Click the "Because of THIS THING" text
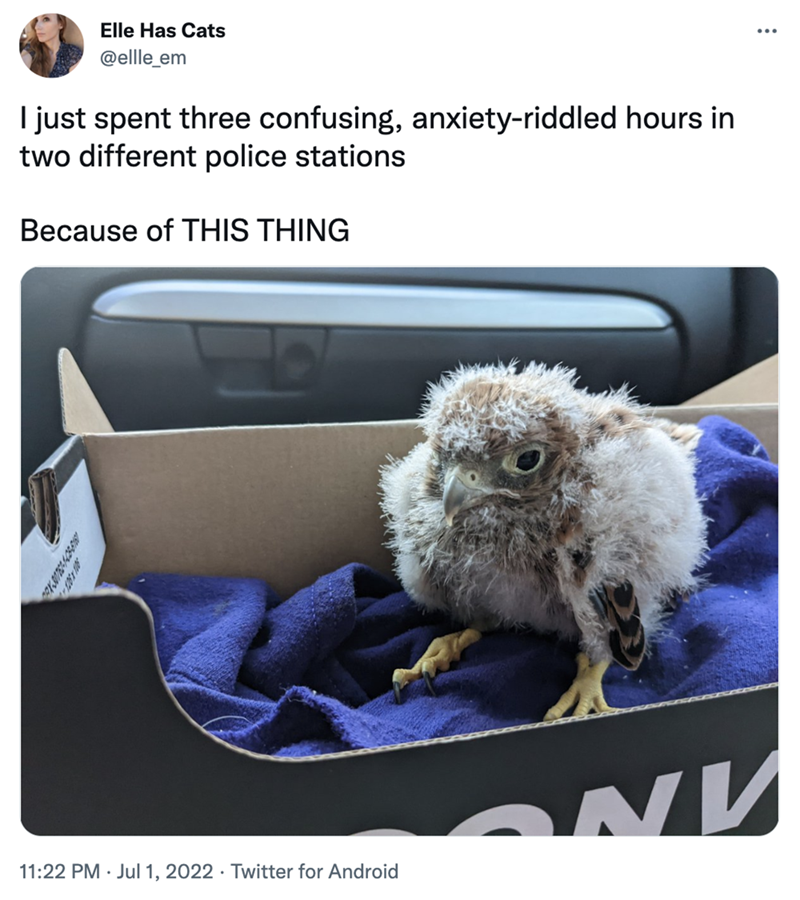The width and height of the screenshot is (800, 900). (184, 231)
